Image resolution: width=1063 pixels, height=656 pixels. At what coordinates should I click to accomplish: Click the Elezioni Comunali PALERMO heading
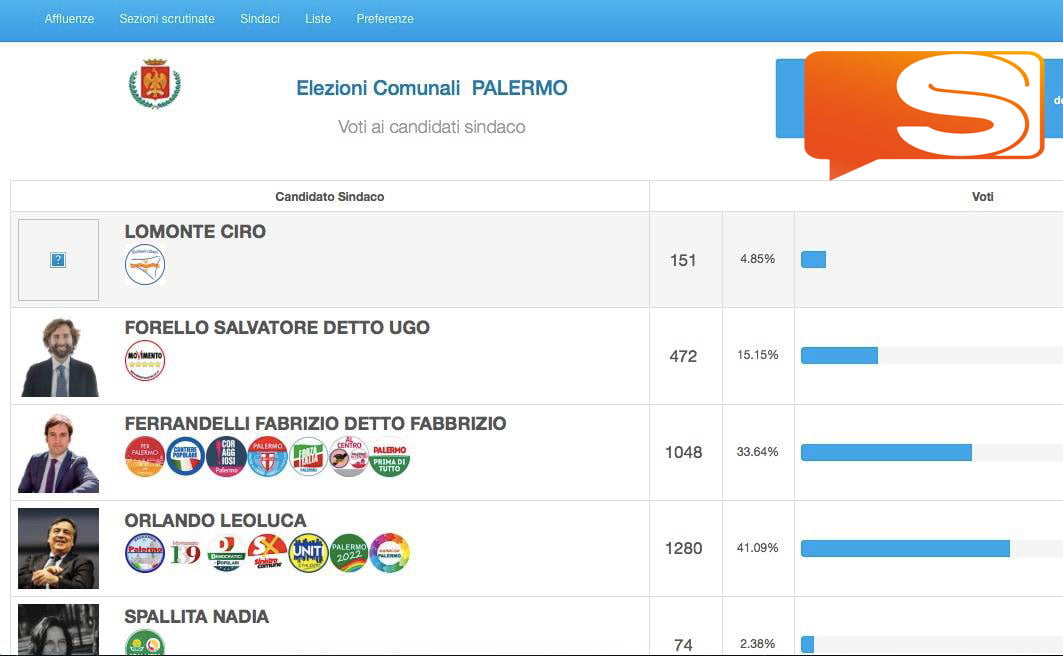pos(432,88)
